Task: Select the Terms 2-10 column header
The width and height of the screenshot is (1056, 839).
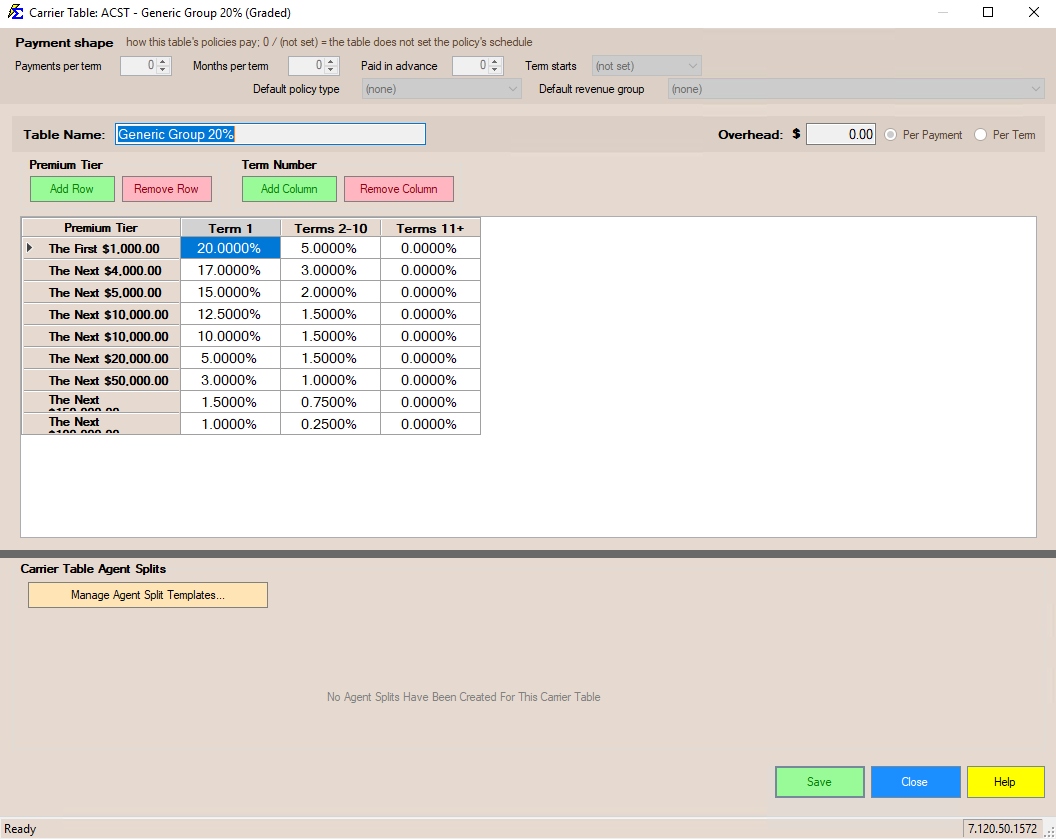Action: point(331,228)
